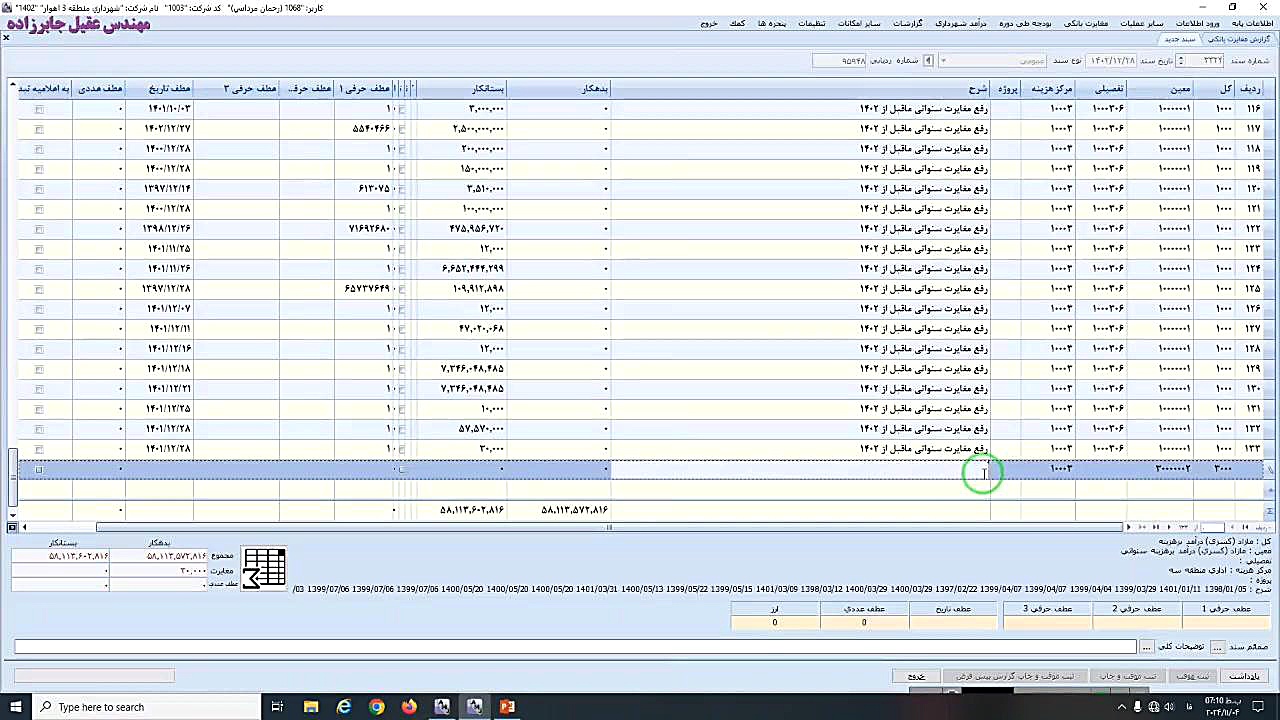The width and height of the screenshot is (1280, 720).
Task: Click the توضیحات کلی text field
Action: point(576,647)
